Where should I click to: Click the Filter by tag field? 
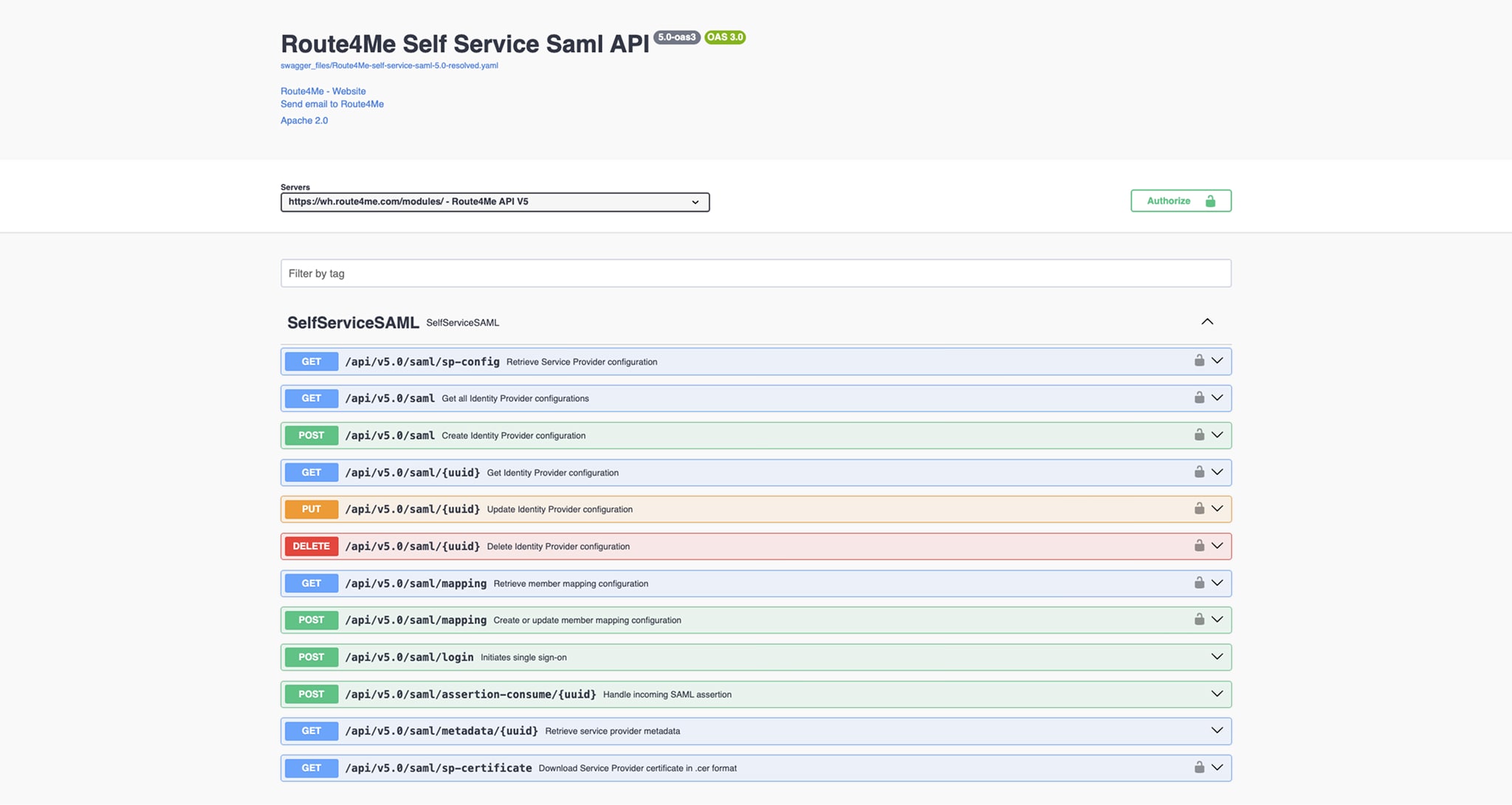coord(756,273)
